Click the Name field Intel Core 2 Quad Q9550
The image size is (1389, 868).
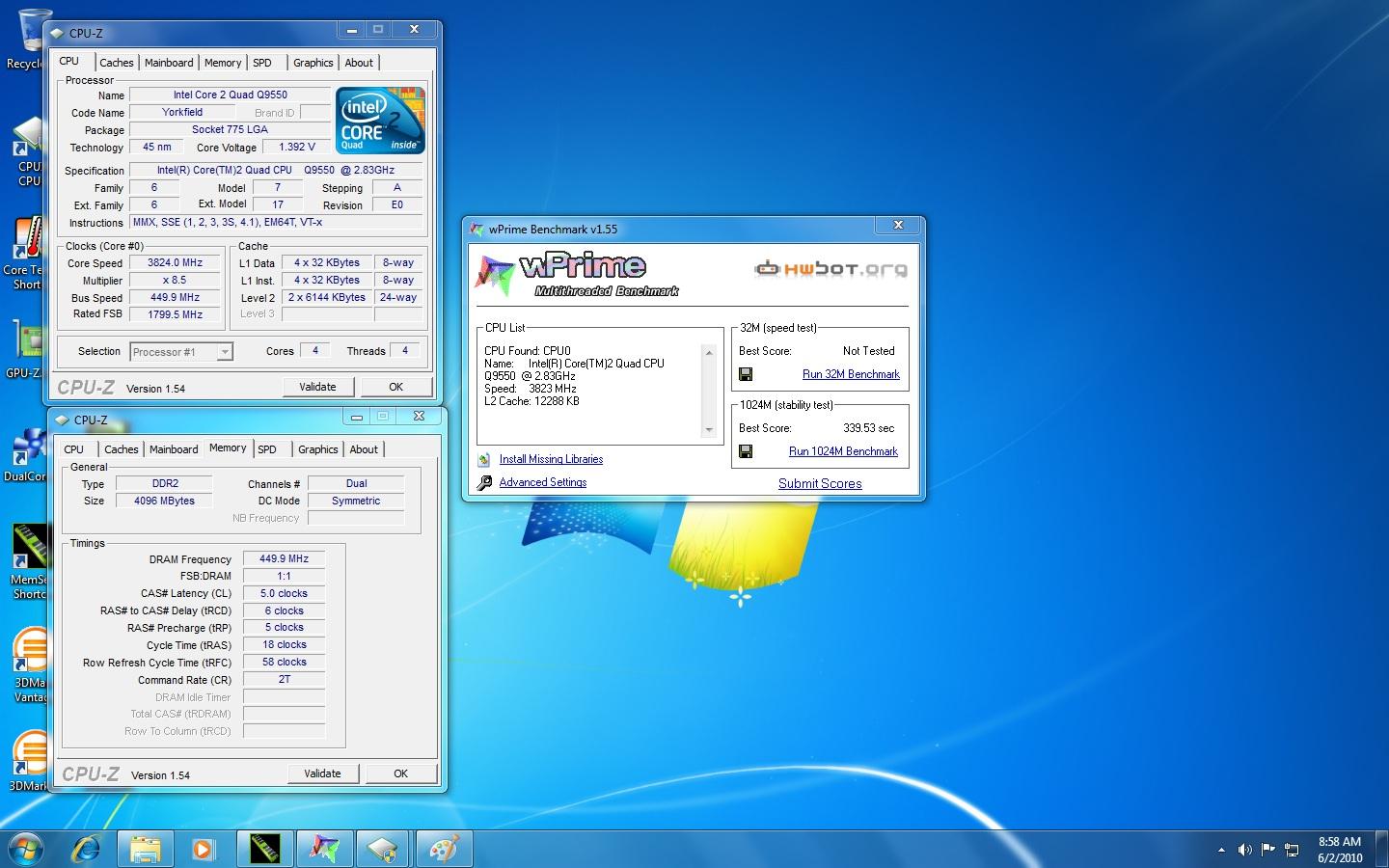point(230,95)
